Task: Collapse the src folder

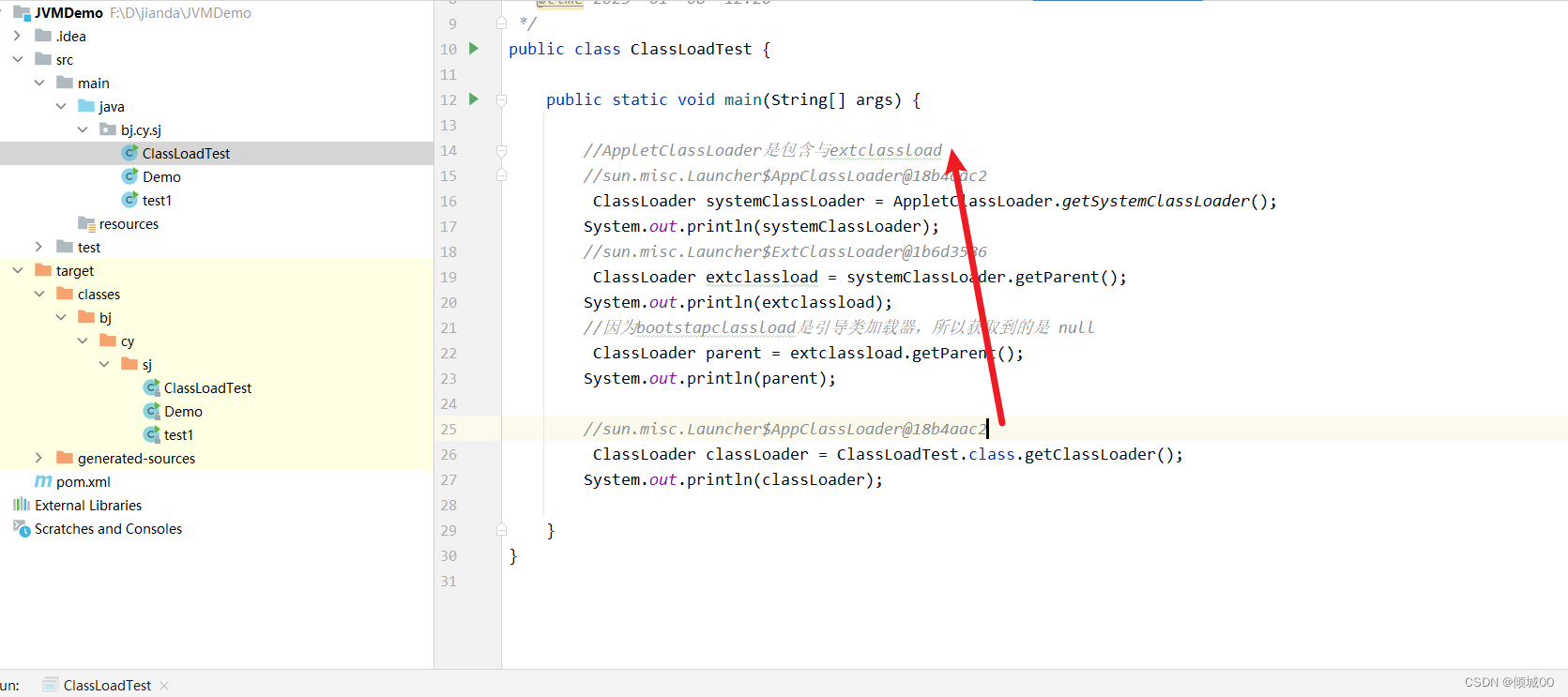Action: pos(17,59)
